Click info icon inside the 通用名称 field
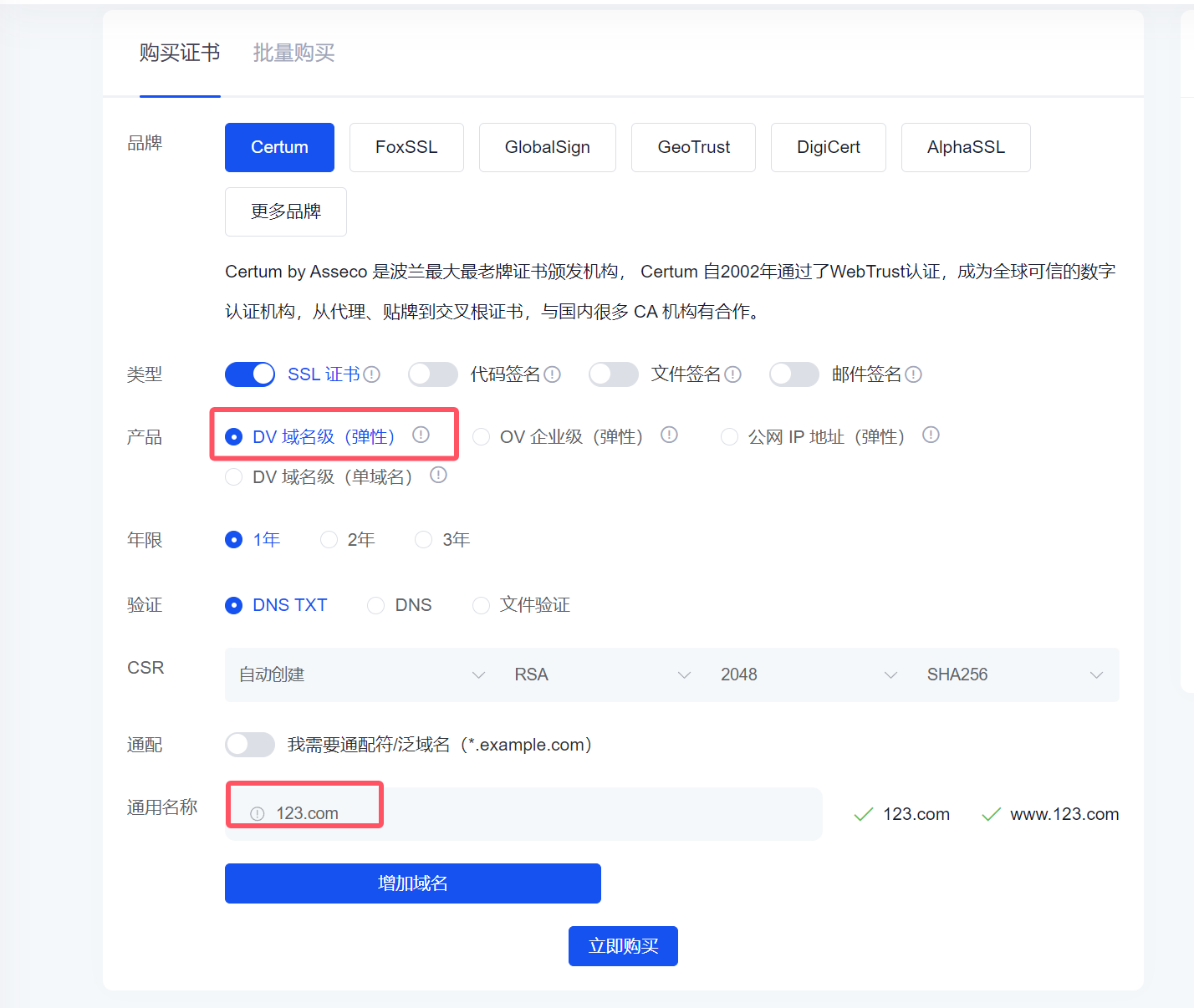This screenshot has height=1008, width=1194. (258, 814)
